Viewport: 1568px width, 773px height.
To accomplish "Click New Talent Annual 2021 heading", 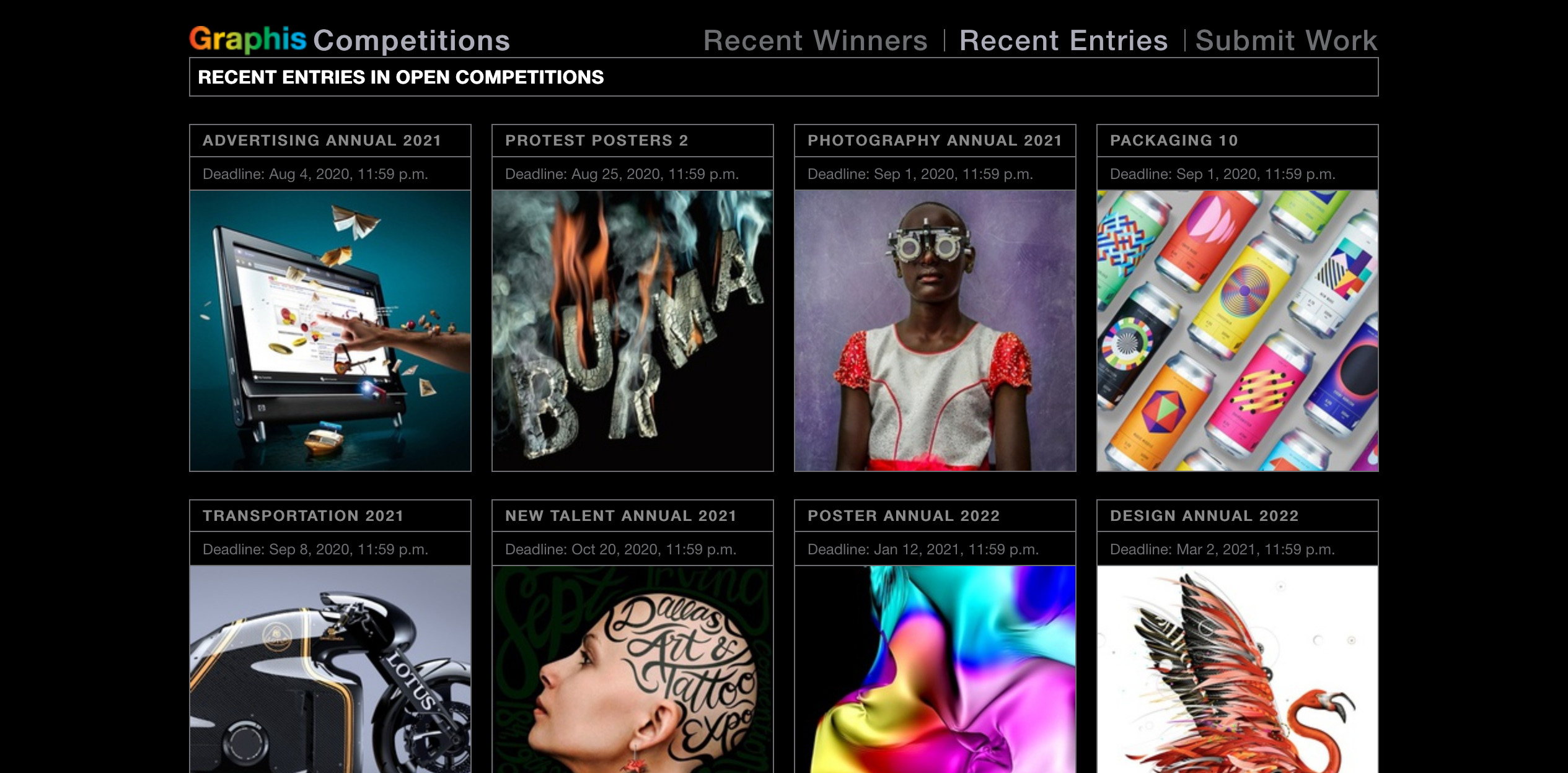I will coord(621,516).
